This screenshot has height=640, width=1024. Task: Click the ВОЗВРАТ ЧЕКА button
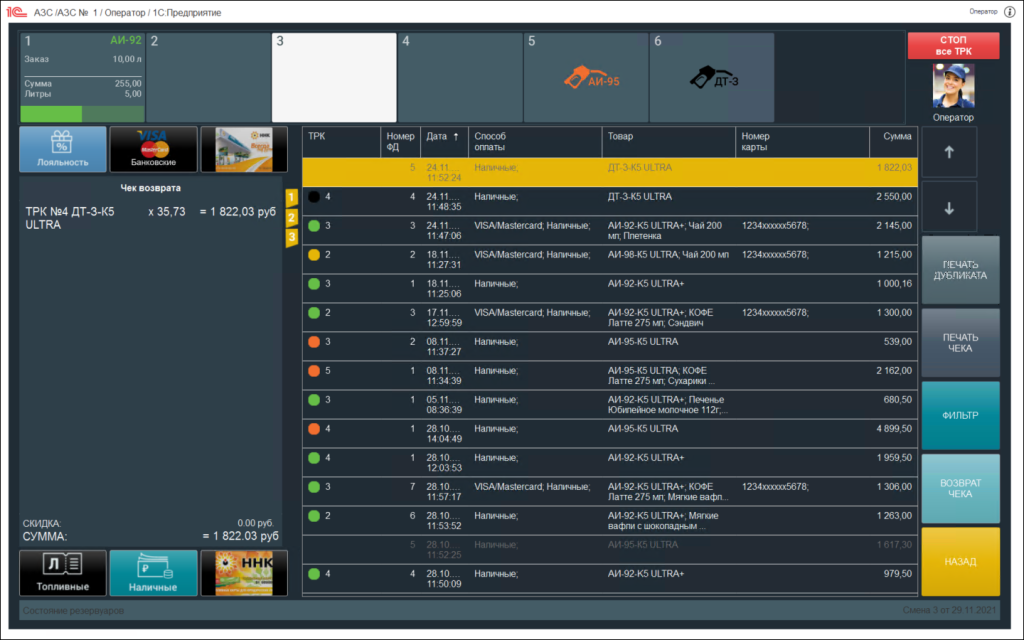(960, 489)
